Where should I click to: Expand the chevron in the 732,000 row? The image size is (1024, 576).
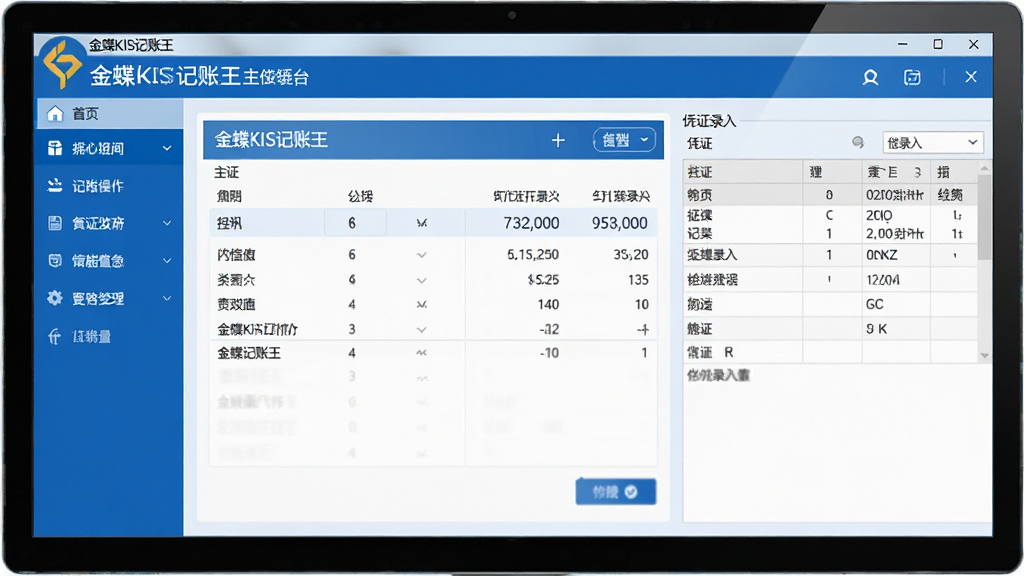[x=422, y=223]
